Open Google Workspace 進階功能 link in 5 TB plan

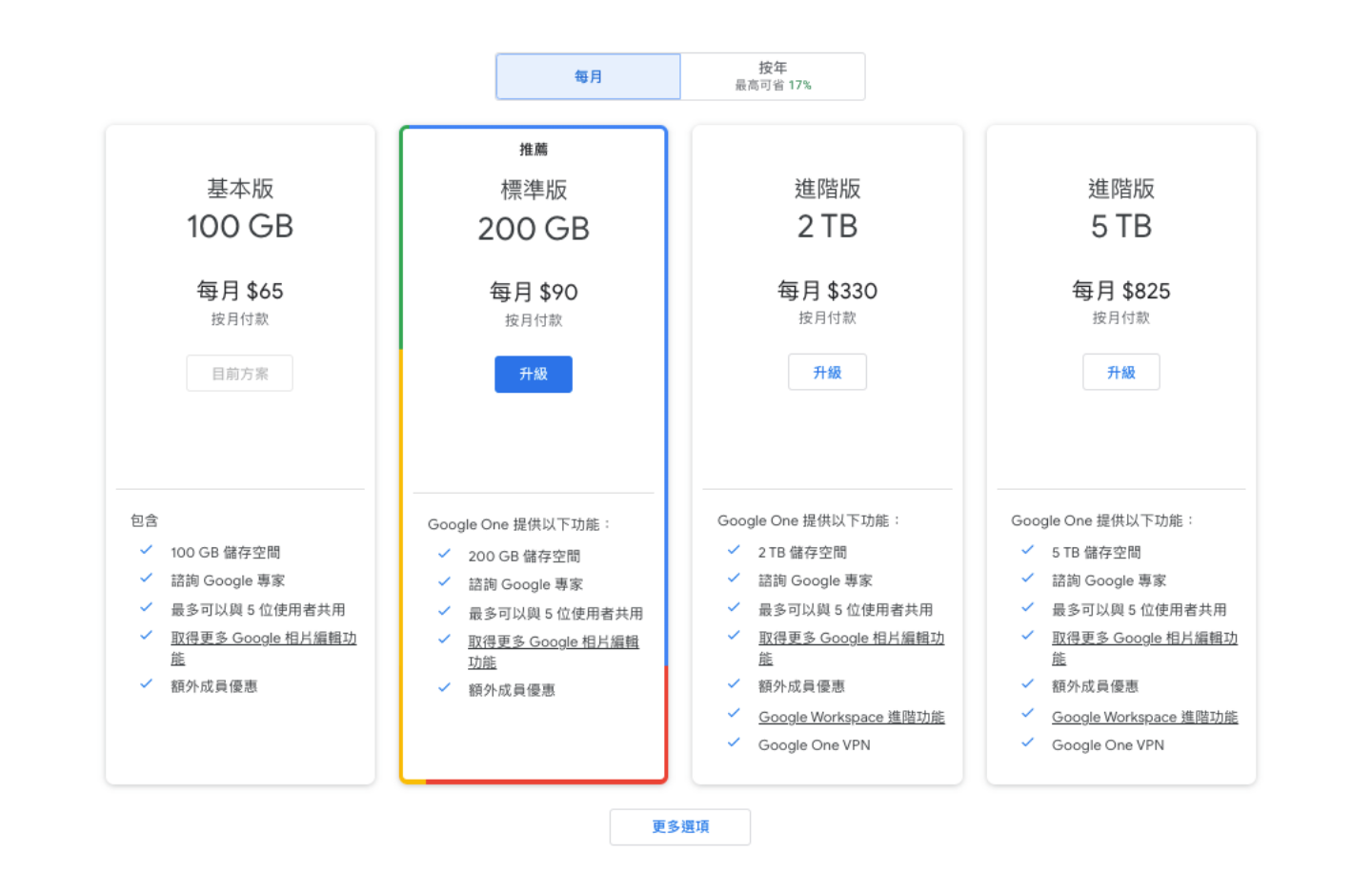point(1144,716)
